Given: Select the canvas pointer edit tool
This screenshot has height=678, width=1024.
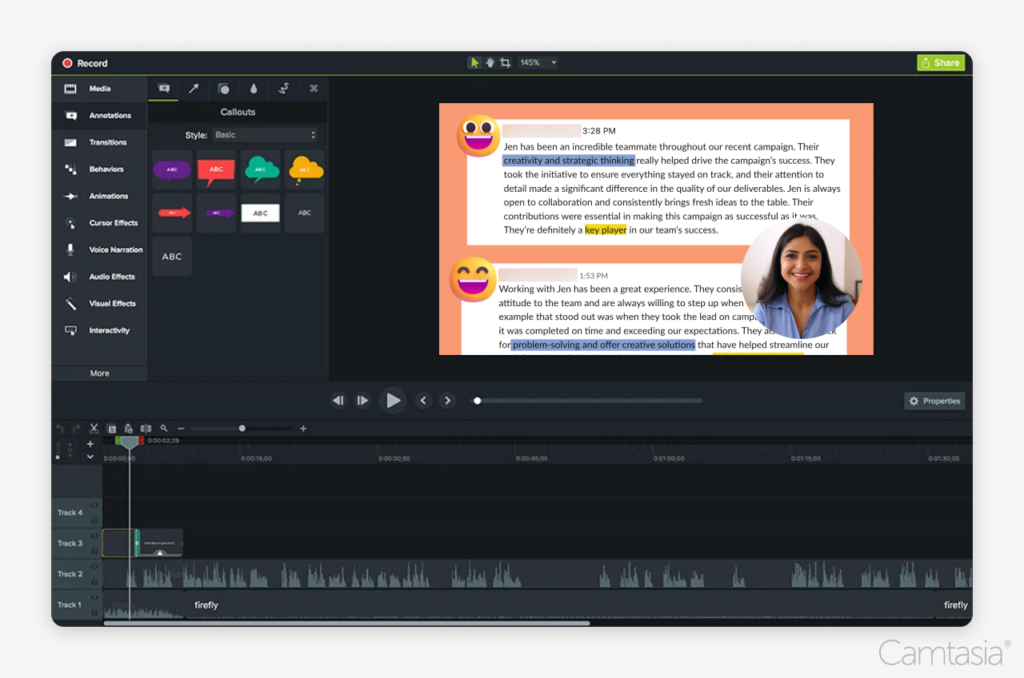Looking at the screenshot, I should pos(474,63).
